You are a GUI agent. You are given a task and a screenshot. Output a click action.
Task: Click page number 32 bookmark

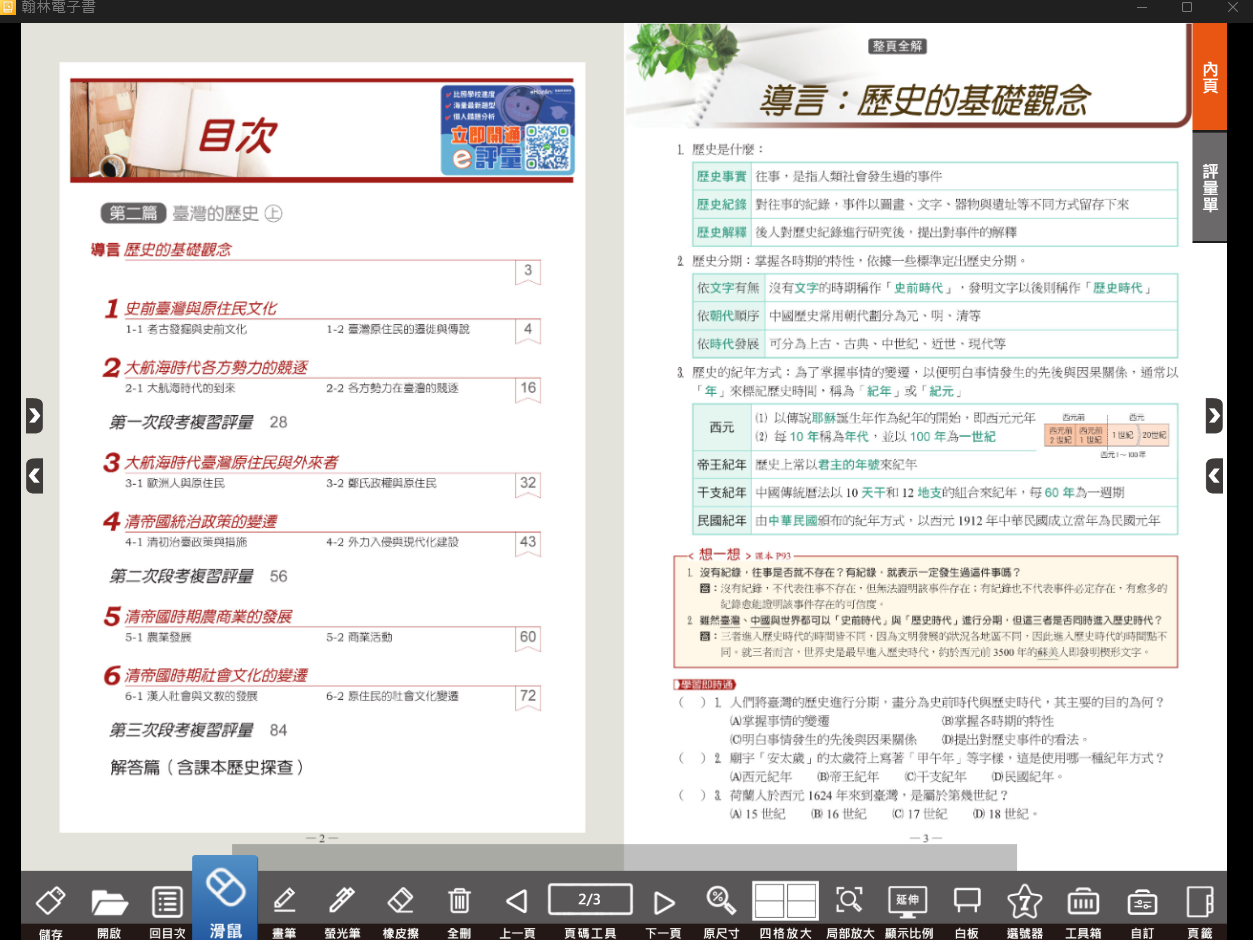[x=528, y=485]
